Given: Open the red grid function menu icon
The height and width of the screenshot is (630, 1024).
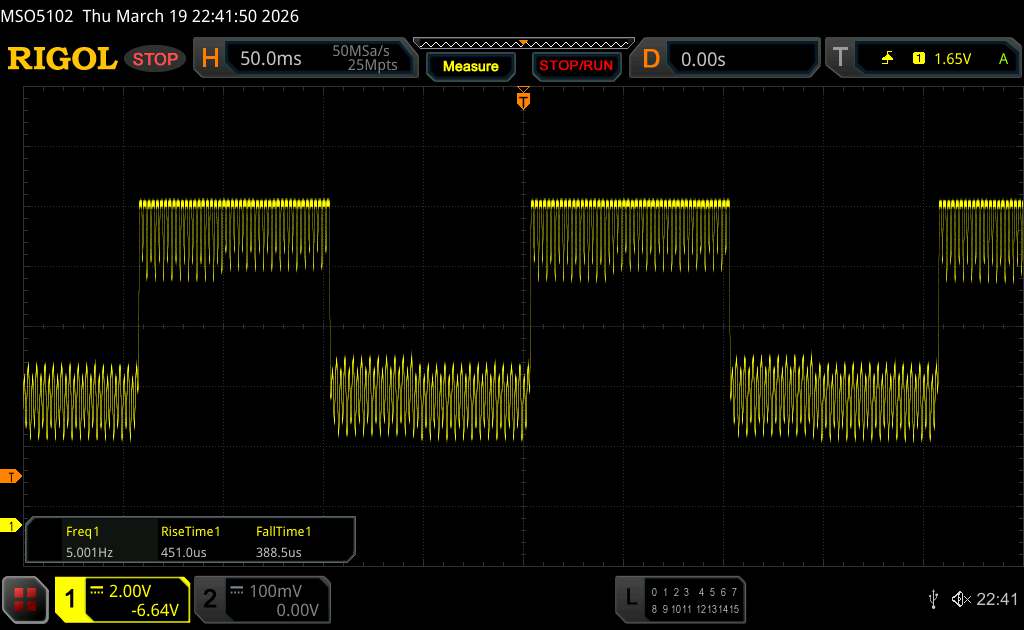Looking at the screenshot, I should coord(26,599).
